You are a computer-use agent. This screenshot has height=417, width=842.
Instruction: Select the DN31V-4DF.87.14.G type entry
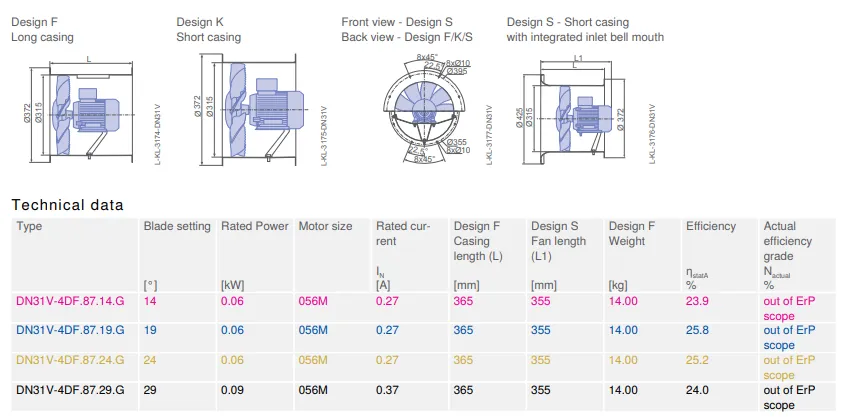[70, 301]
